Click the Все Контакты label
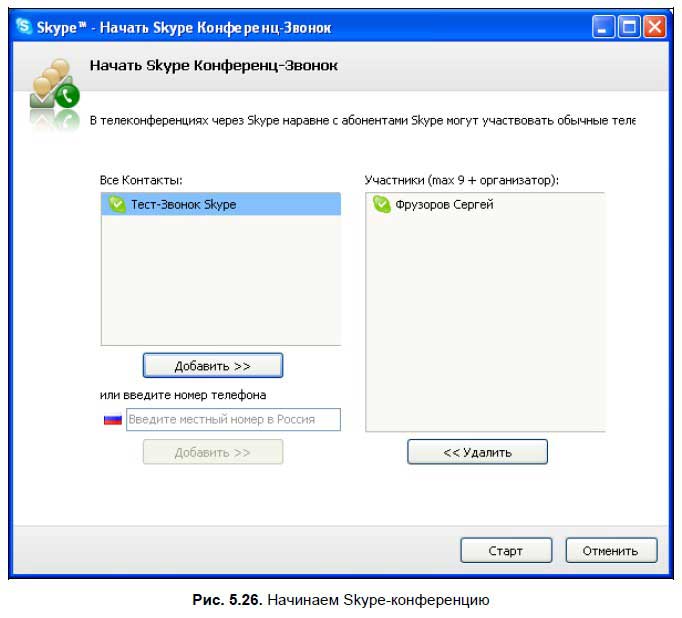The height and width of the screenshot is (618, 682). [x=141, y=180]
